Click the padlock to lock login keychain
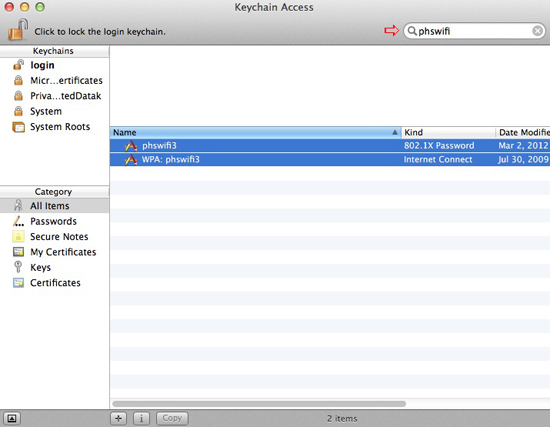This screenshot has width=550, height=427. (x=18, y=30)
